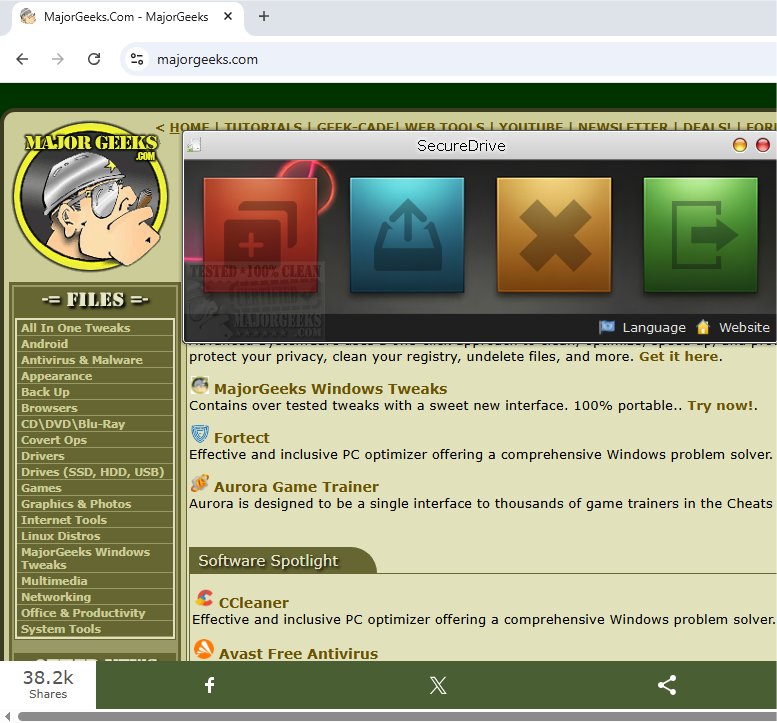Click the MajorGeeks logo image

(91, 196)
